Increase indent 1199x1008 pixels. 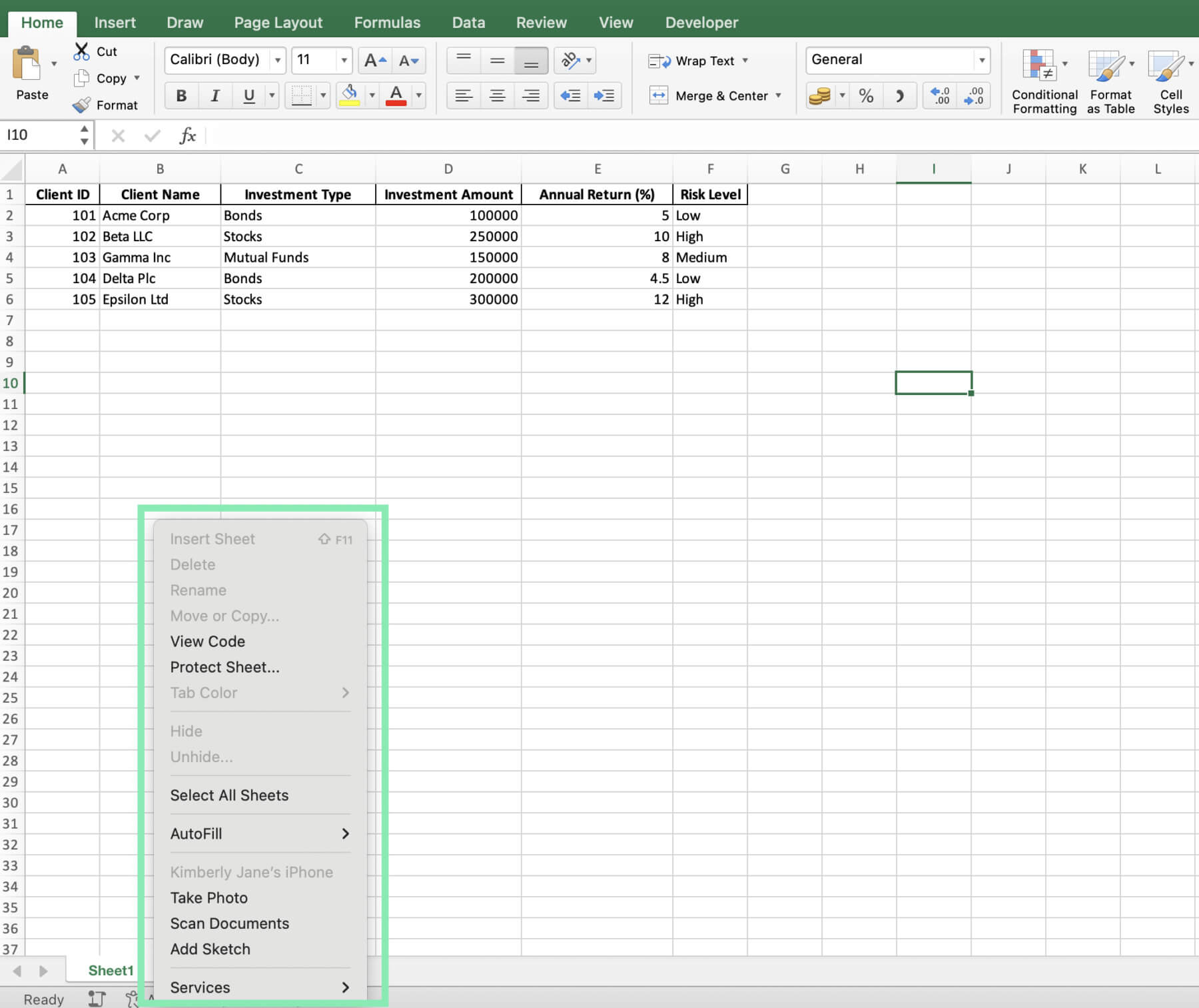pos(604,95)
